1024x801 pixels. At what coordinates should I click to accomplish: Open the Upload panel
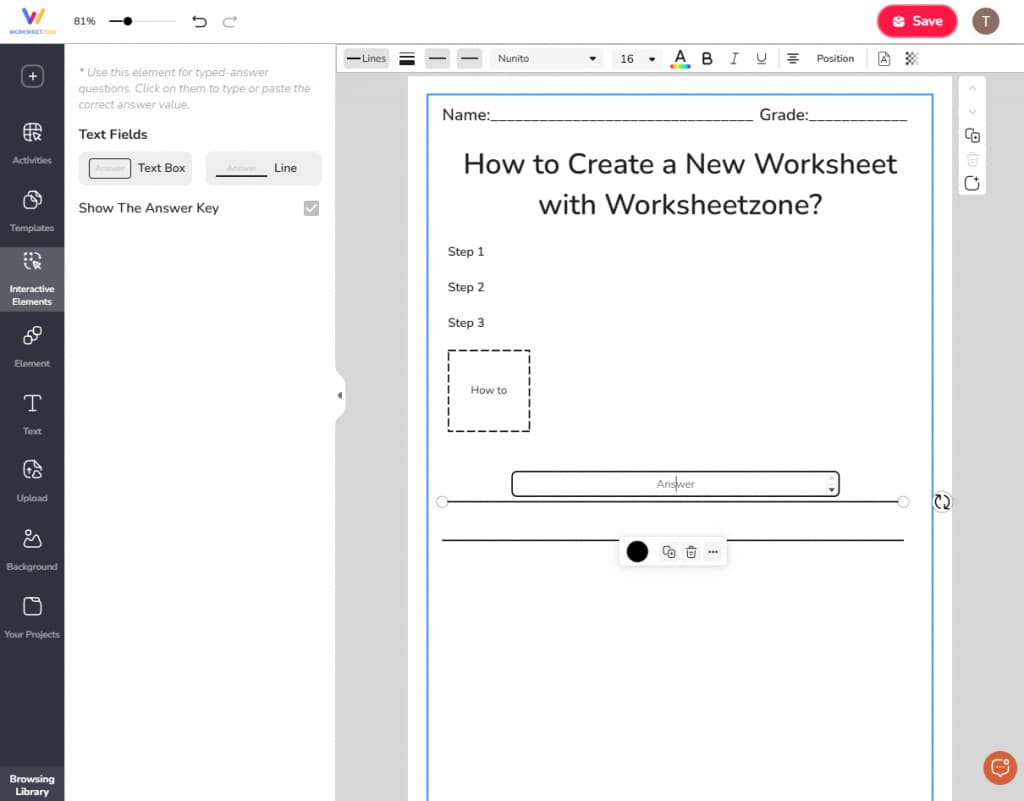[x=32, y=481]
